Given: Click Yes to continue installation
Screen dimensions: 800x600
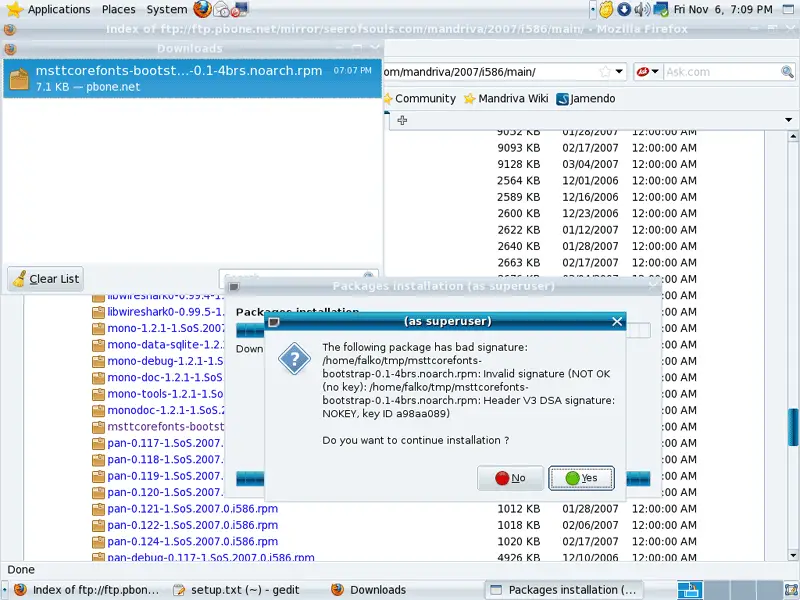Looking at the screenshot, I should click(581, 478).
